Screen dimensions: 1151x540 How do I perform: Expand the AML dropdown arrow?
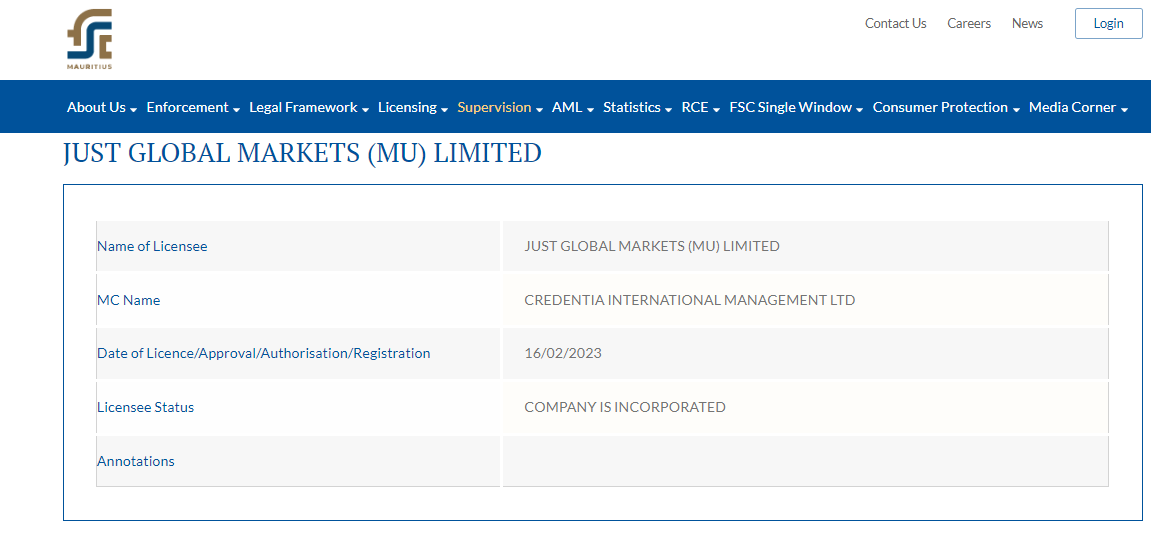pyautogui.click(x=590, y=109)
